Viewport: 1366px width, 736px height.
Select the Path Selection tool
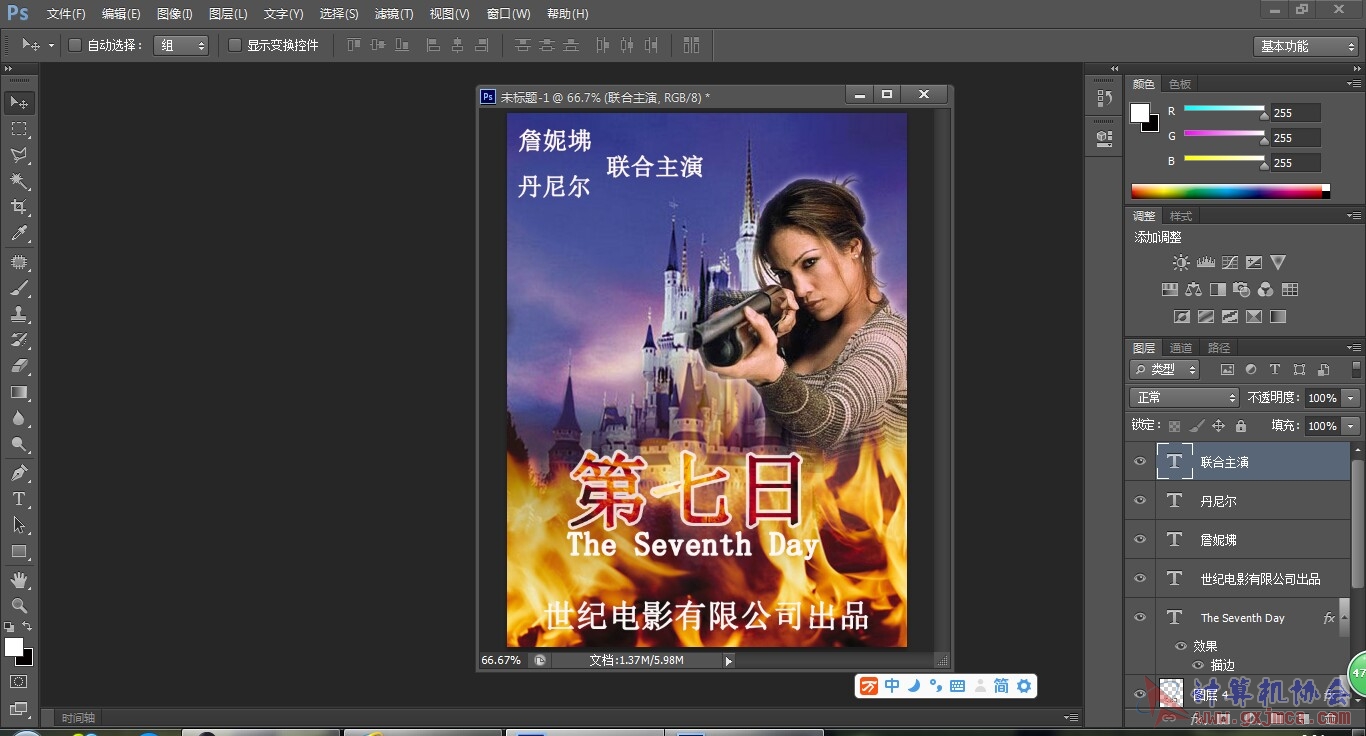point(19,525)
